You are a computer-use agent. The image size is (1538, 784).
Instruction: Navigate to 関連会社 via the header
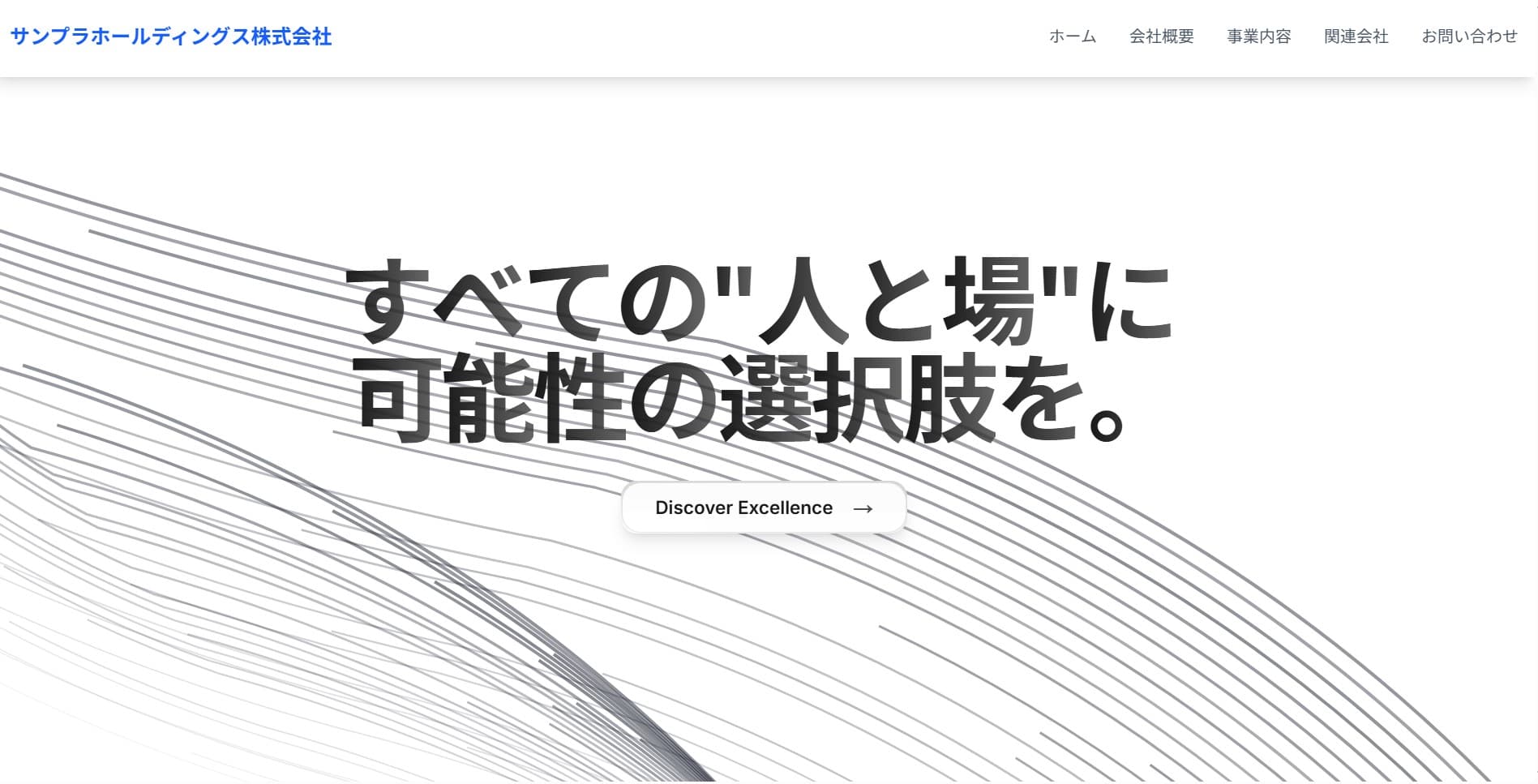pos(1355,36)
